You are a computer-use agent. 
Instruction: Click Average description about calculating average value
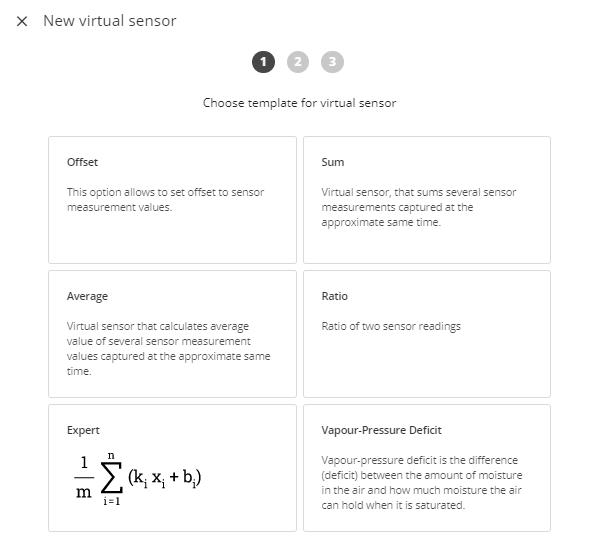click(169, 349)
